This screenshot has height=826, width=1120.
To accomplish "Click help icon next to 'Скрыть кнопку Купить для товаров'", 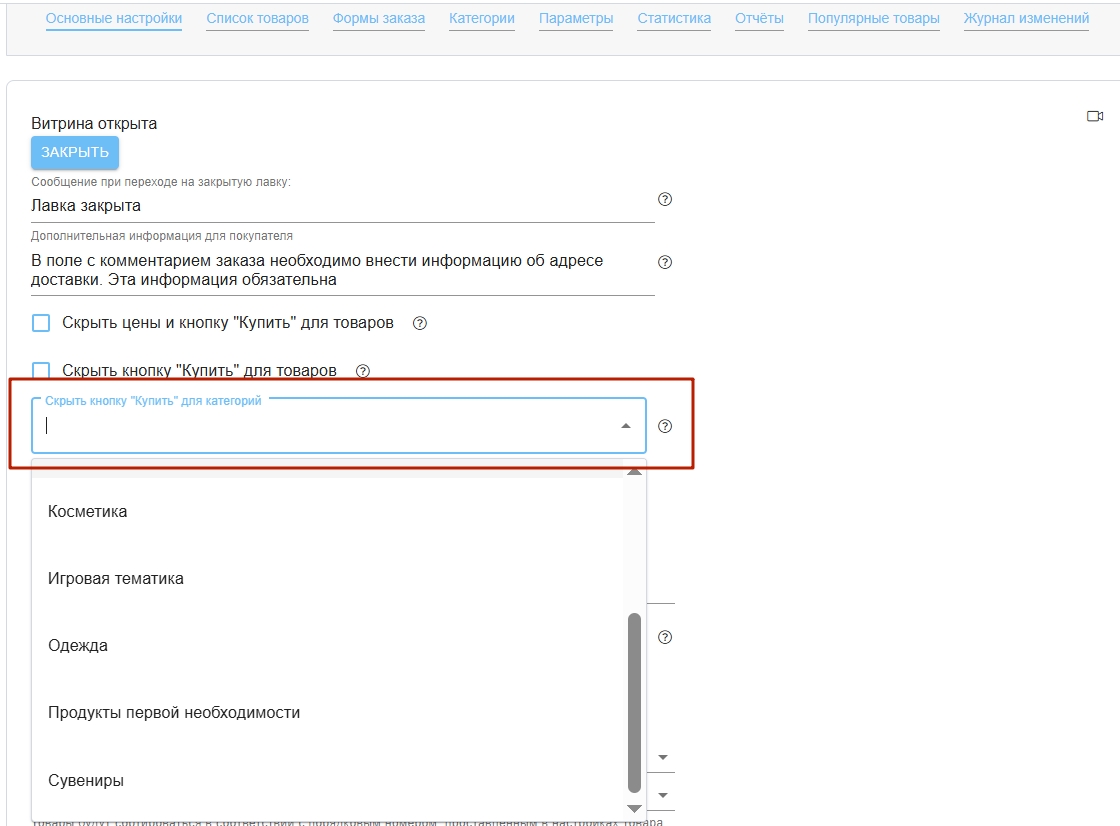I will point(363,371).
